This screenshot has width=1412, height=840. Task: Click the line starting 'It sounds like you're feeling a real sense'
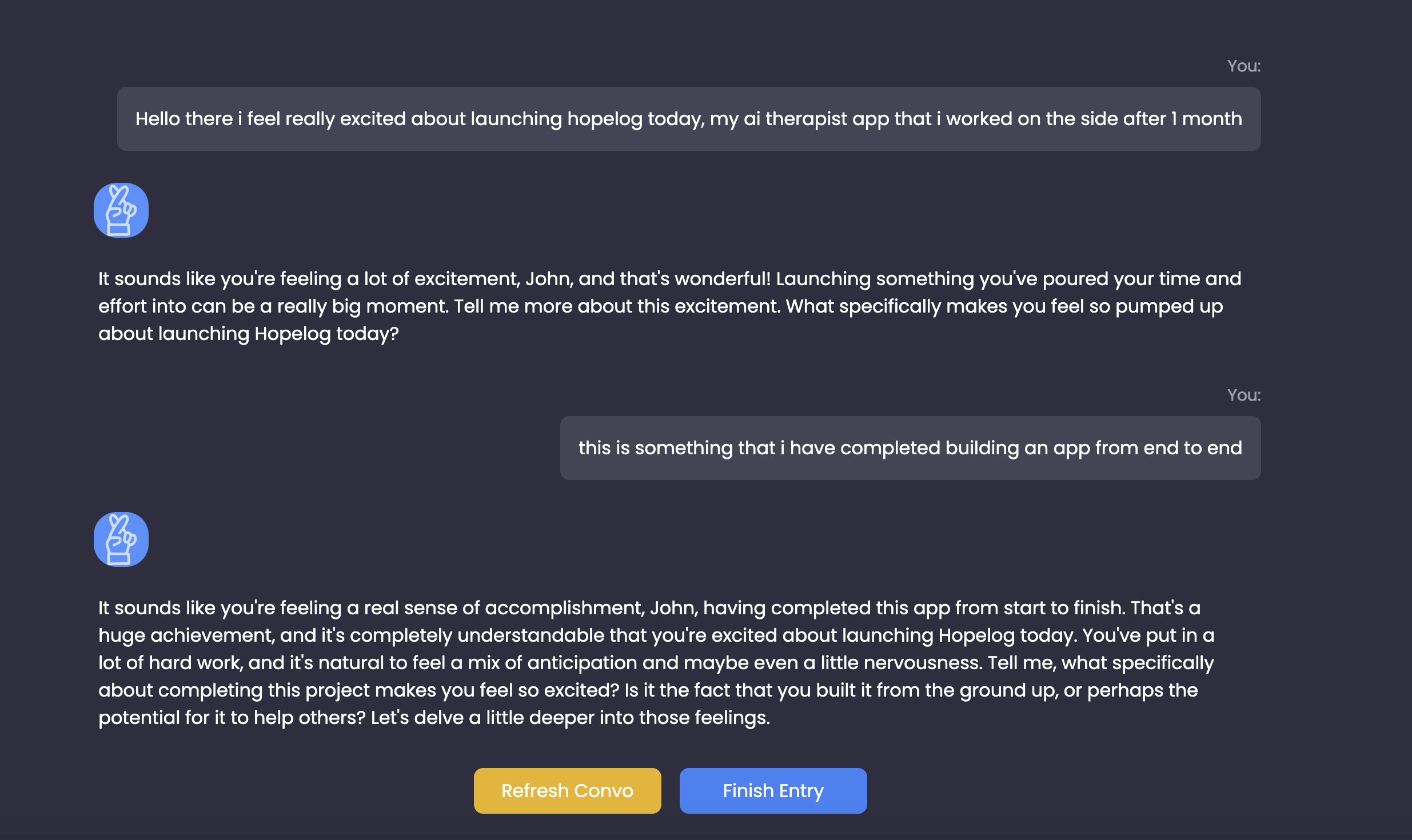click(x=649, y=608)
